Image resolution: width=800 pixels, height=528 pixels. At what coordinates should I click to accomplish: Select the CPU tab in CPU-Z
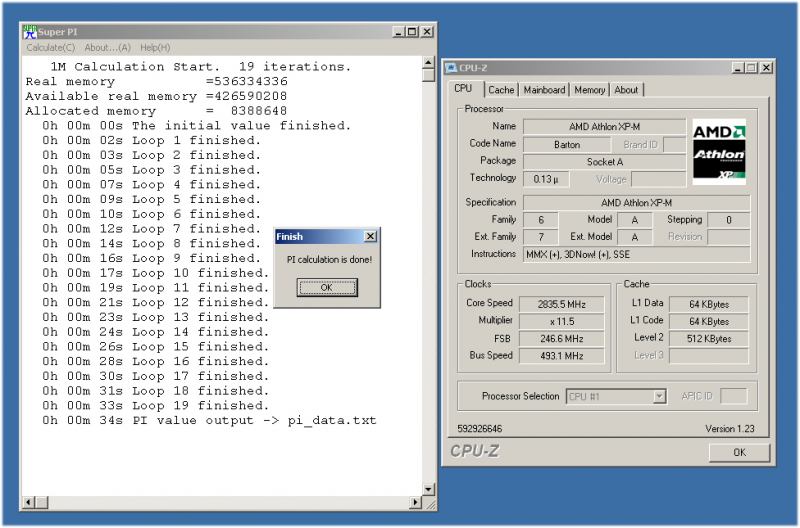point(463,88)
